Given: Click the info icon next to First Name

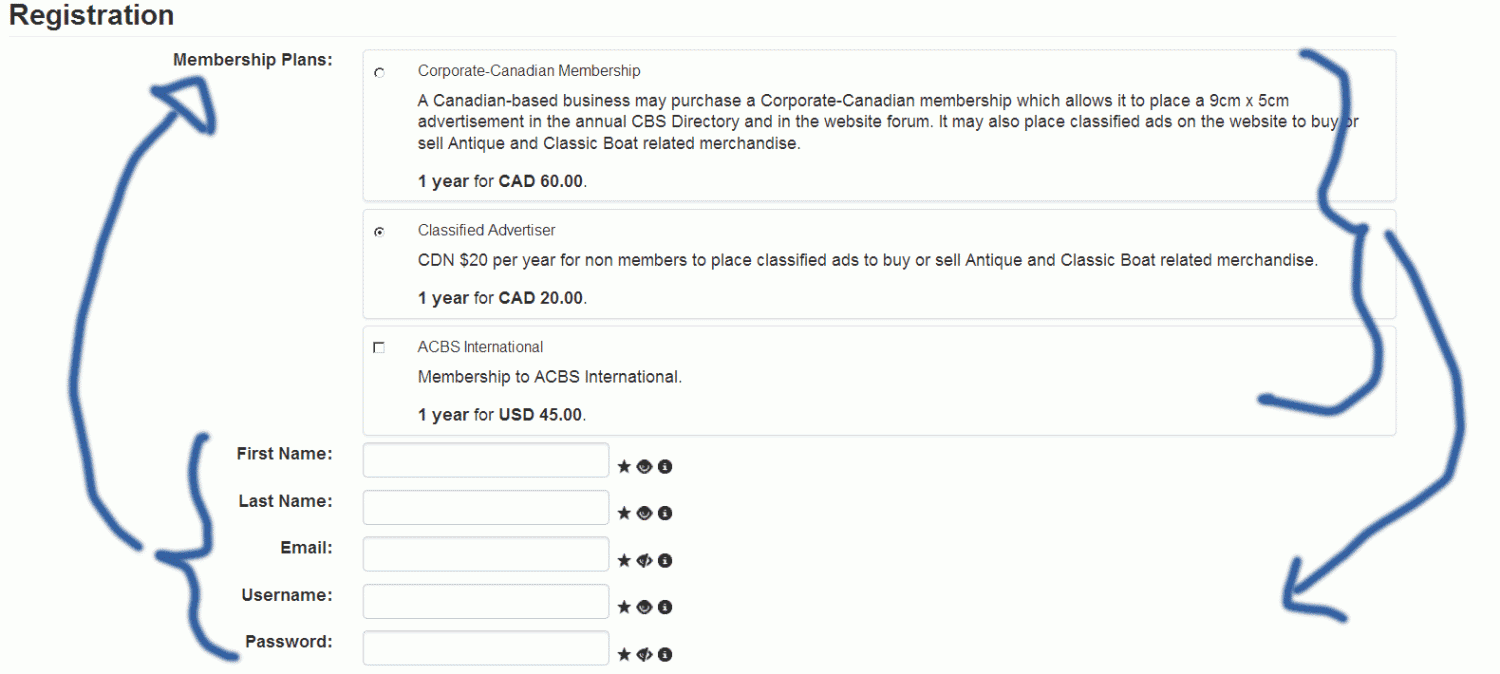Looking at the screenshot, I should pyautogui.click(x=665, y=466).
